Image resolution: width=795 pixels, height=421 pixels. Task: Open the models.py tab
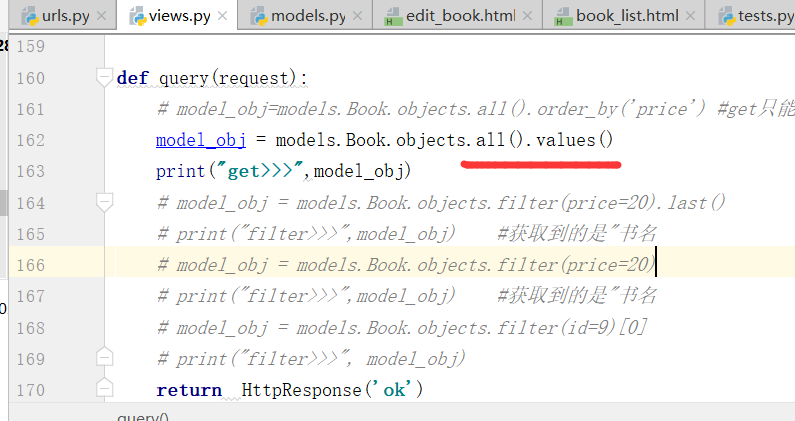[305, 16]
